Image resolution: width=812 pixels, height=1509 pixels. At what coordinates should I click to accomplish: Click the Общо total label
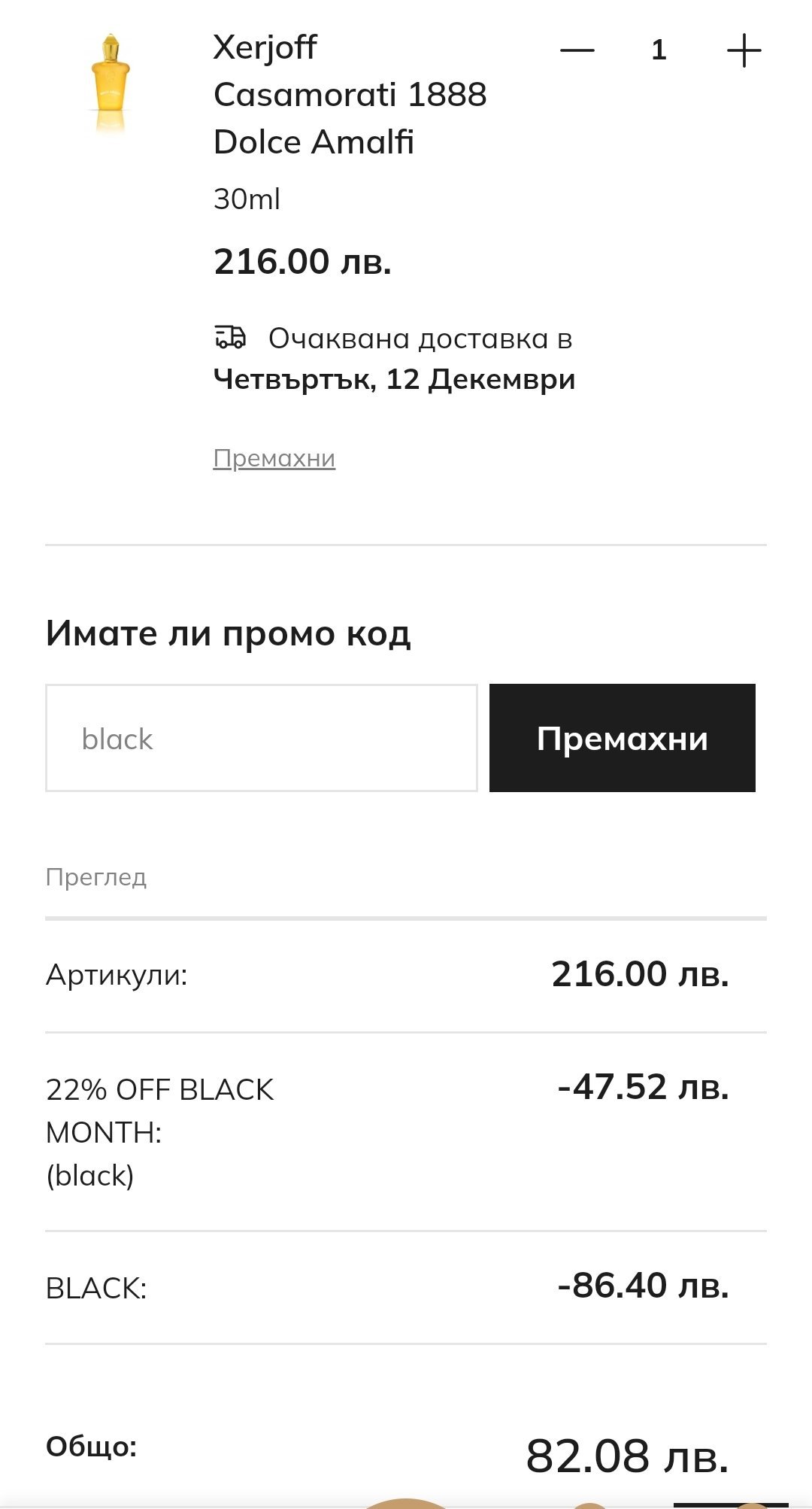pyautogui.click(x=91, y=1446)
